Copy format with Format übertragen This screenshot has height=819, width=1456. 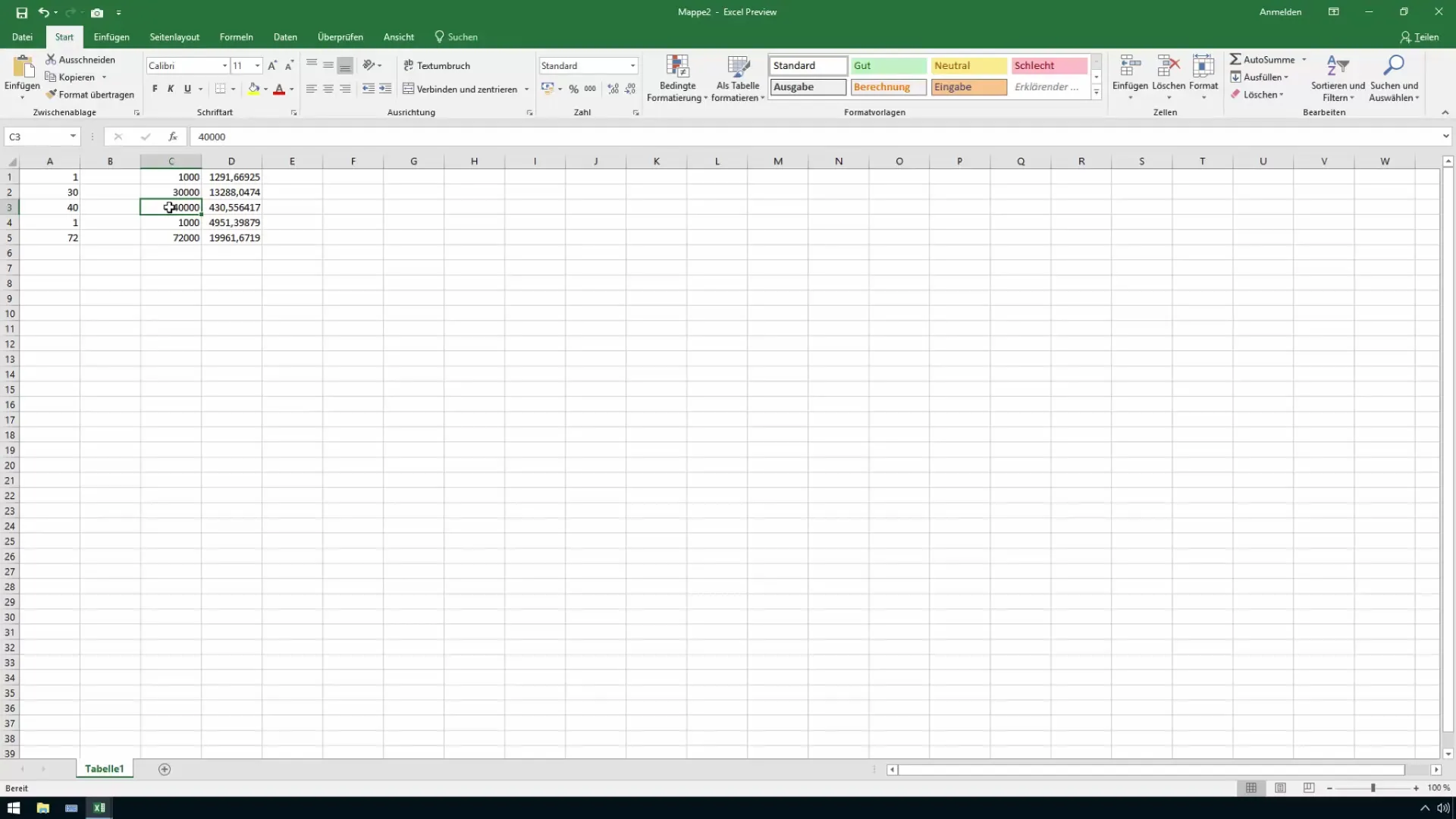[89, 95]
